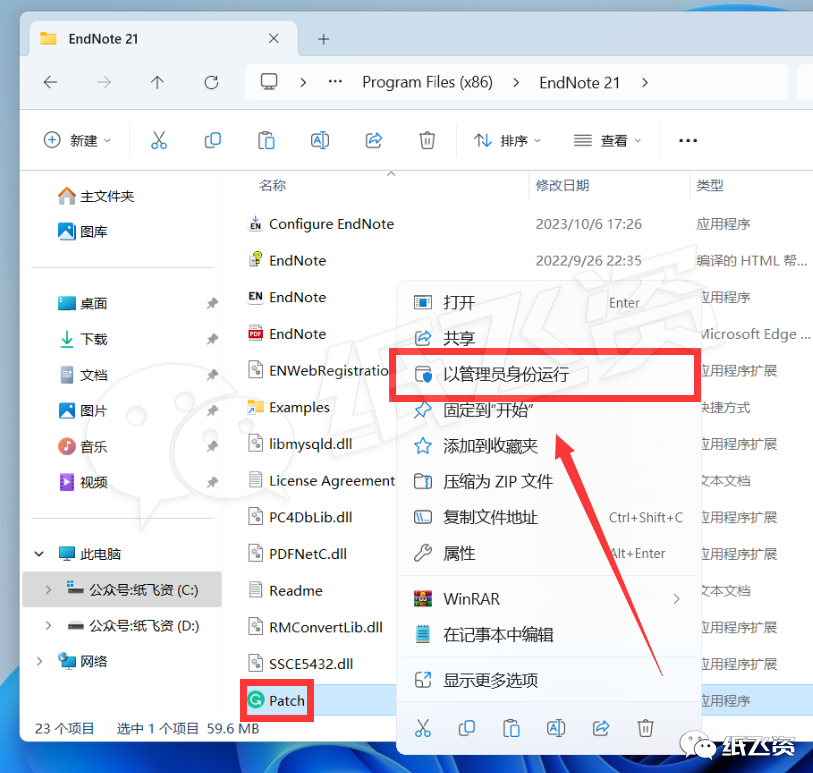
Task: Click the Rename icon in the context menu
Action: (x=556, y=728)
